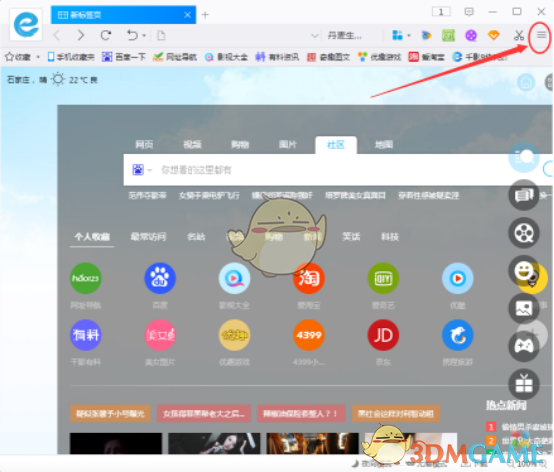Open the blue Baidu paw site icon
Viewport: 554px width, 472px height.
[x=160, y=278]
